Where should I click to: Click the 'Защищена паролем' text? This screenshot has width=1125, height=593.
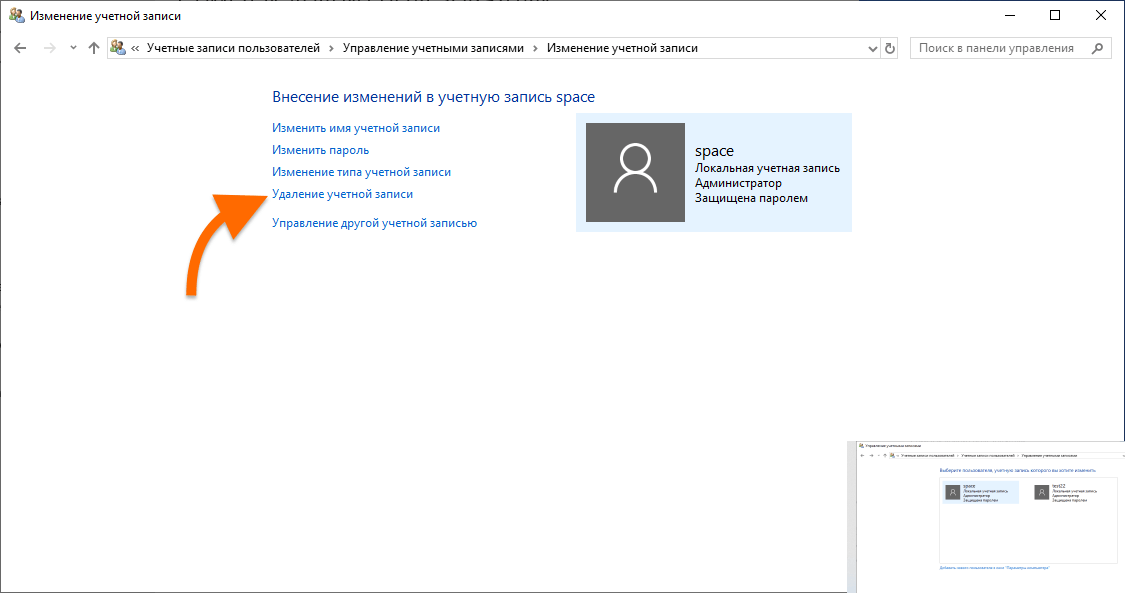751,198
